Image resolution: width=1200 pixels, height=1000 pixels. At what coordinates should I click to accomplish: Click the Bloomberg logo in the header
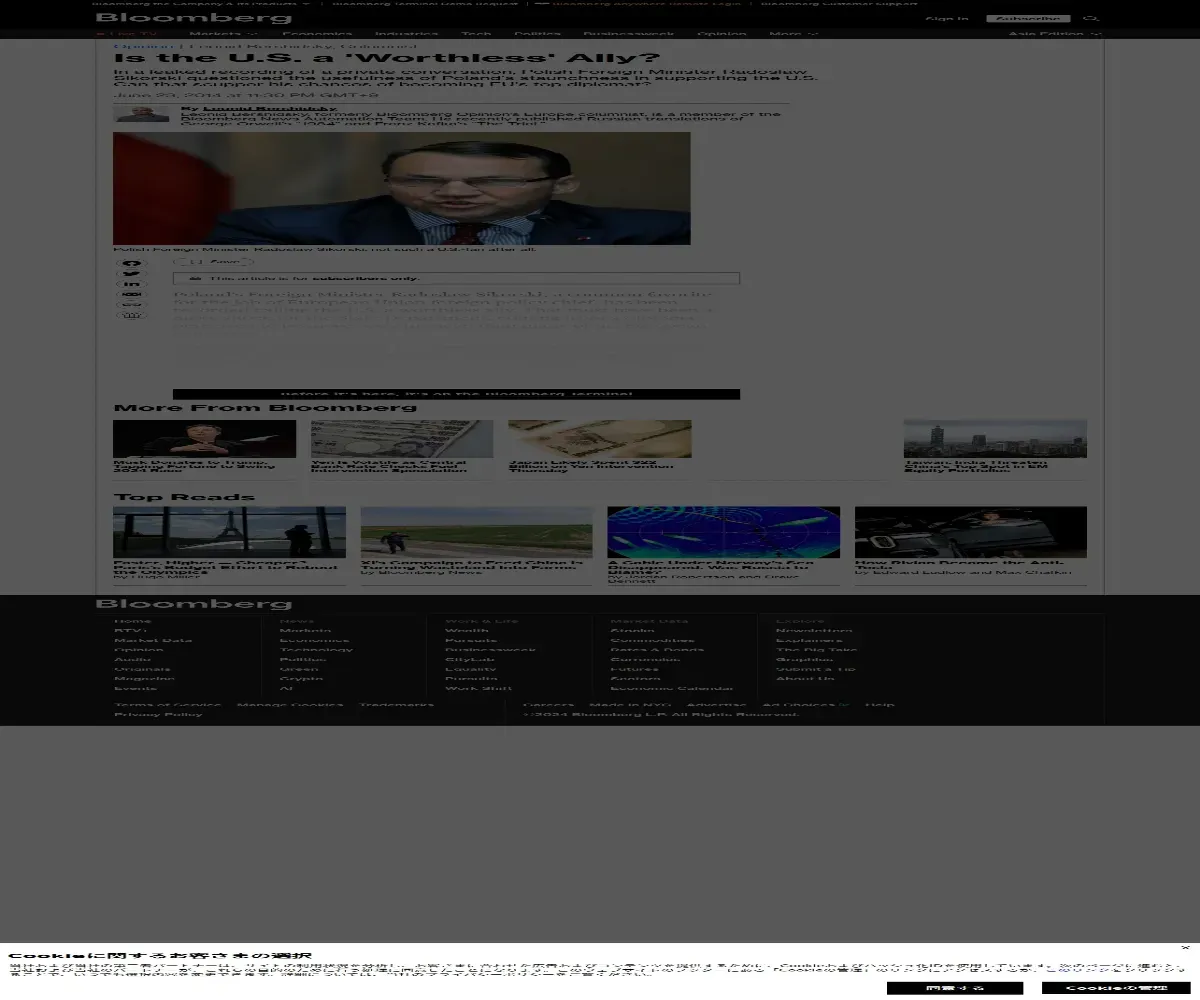click(193, 17)
